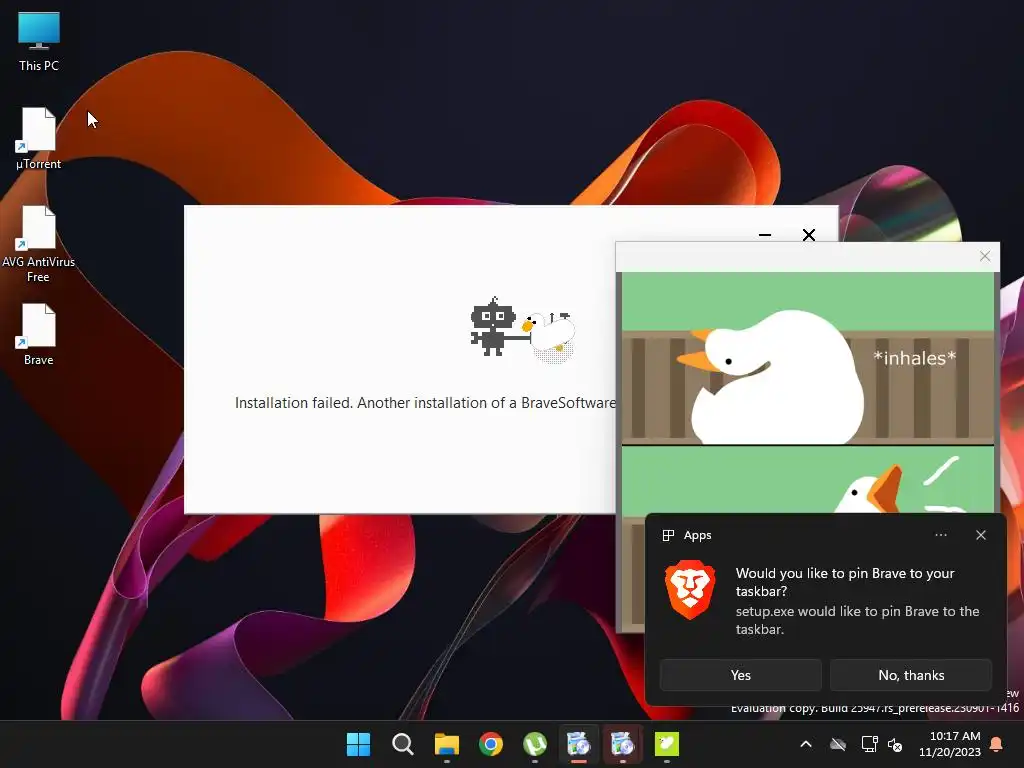Close the goose meme window

tap(985, 256)
